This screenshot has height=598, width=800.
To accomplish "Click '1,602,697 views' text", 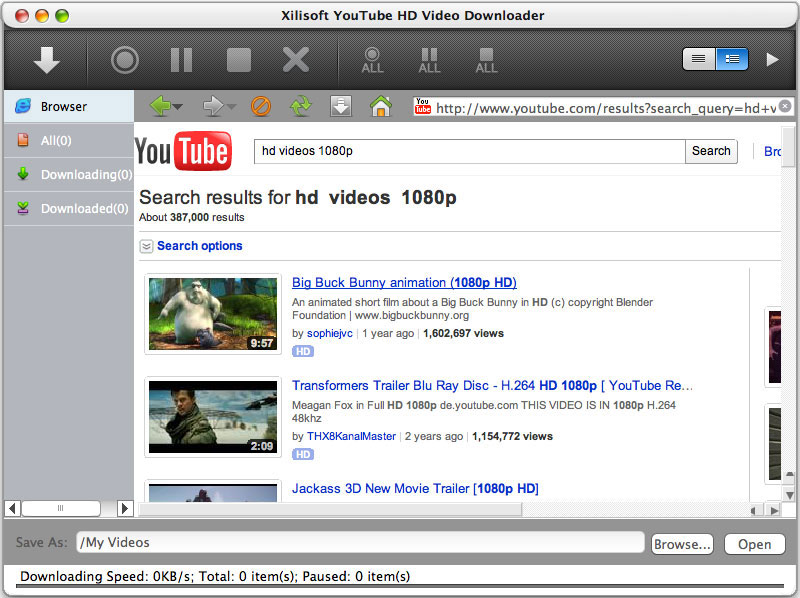I will point(463,333).
